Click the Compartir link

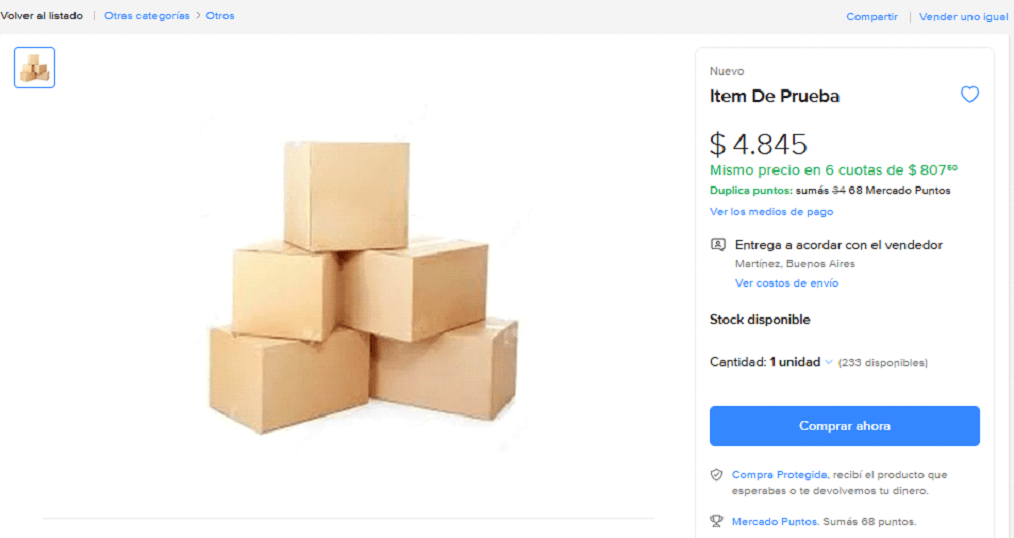pyautogui.click(x=872, y=17)
